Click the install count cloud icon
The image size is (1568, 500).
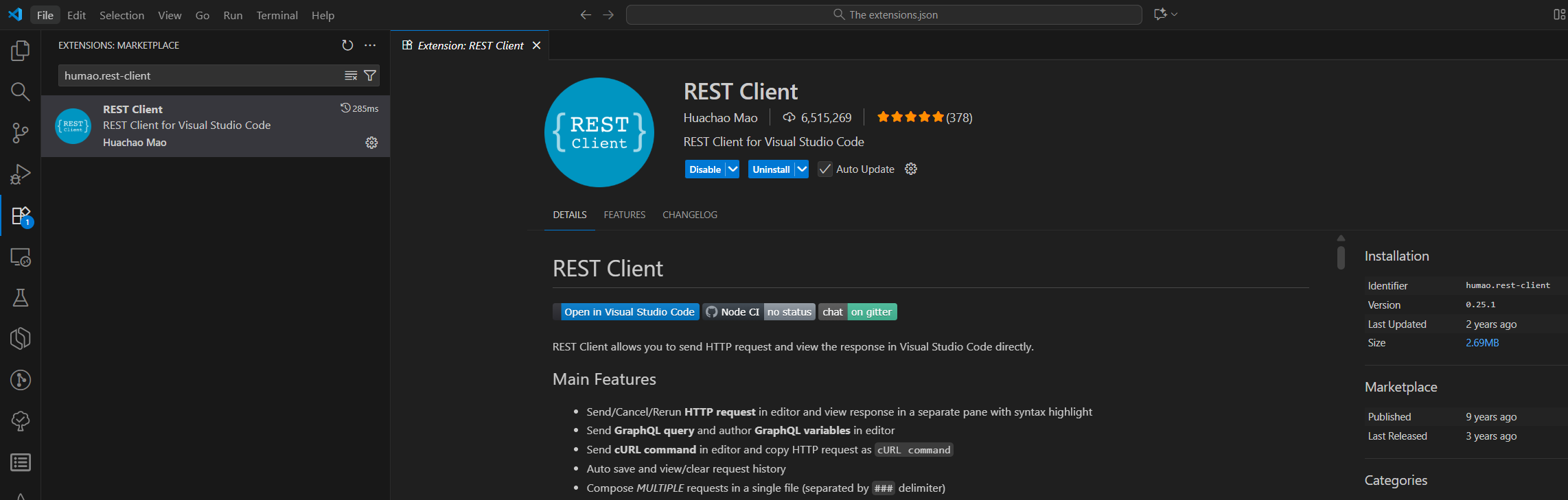click(x=789, y=117)
